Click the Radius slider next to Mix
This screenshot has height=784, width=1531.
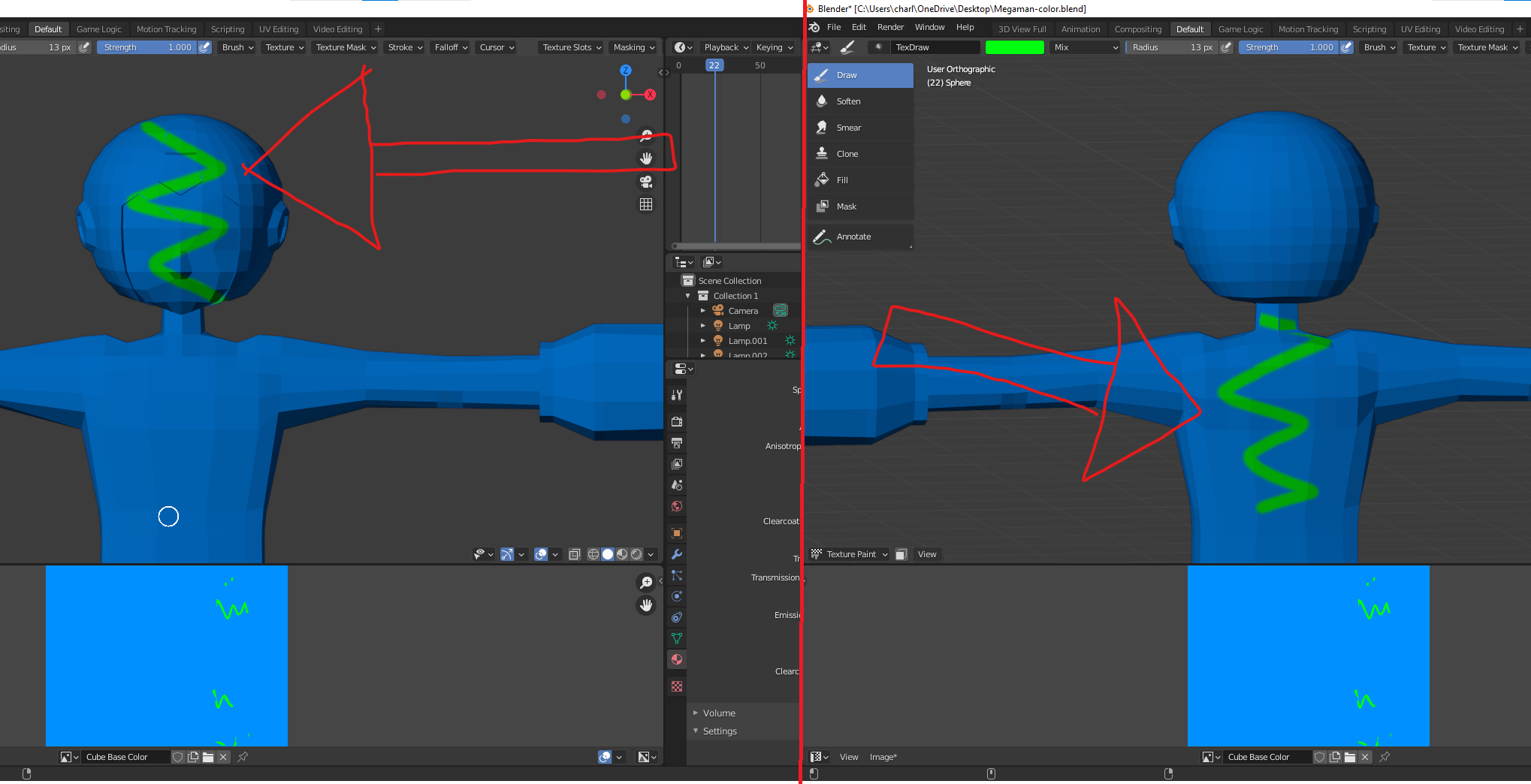[x=1172, y=47]
